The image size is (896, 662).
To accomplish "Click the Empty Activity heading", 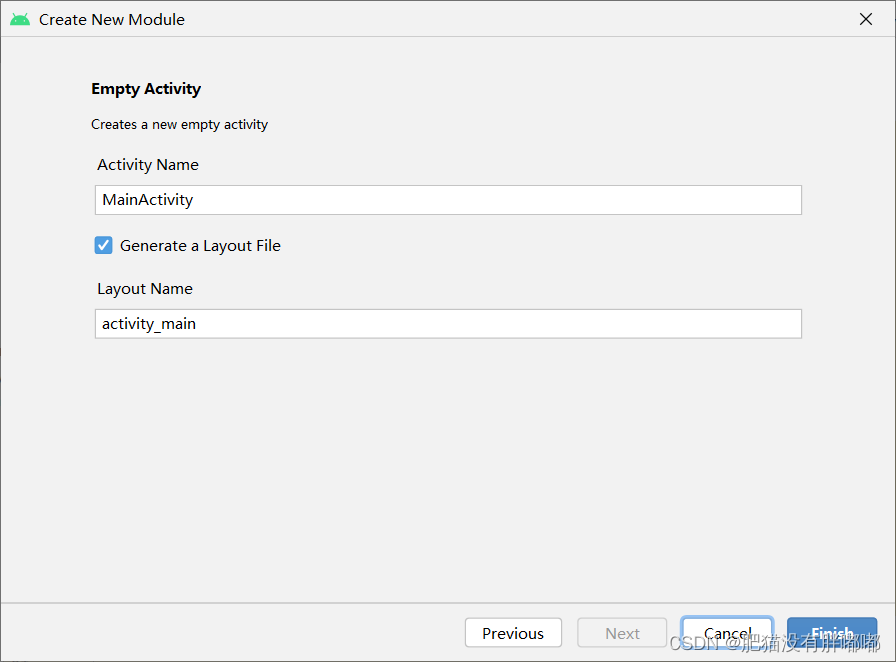I will (x=146, y=88).
